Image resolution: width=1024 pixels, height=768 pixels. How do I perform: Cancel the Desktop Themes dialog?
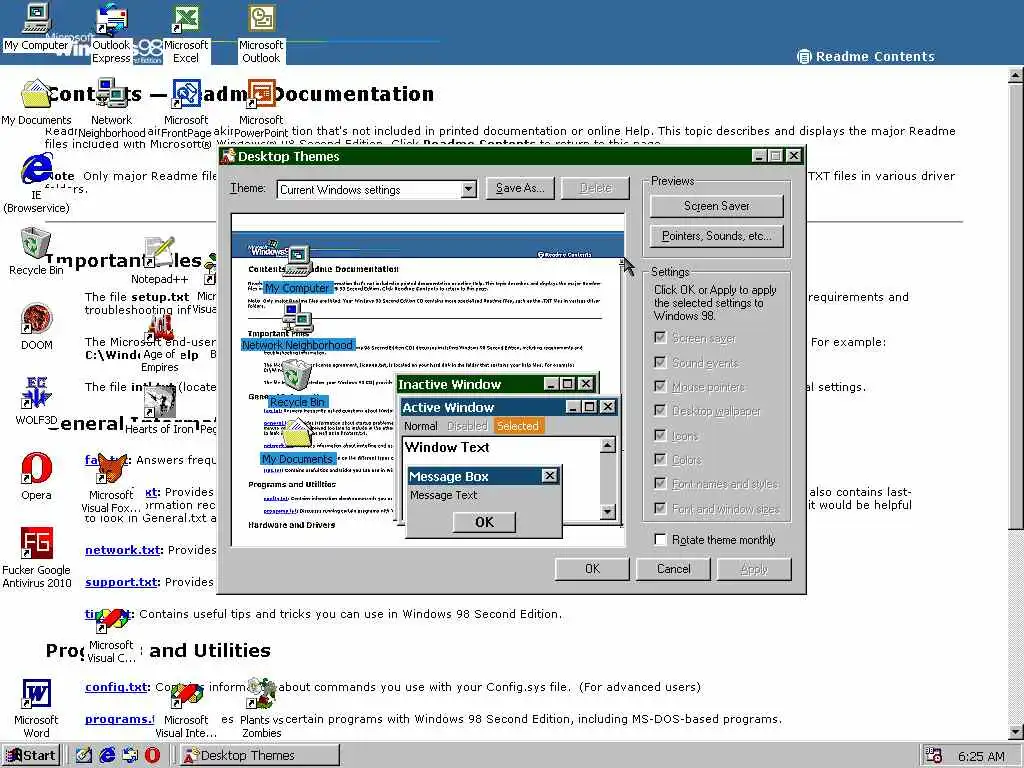(x=673, y=569)
